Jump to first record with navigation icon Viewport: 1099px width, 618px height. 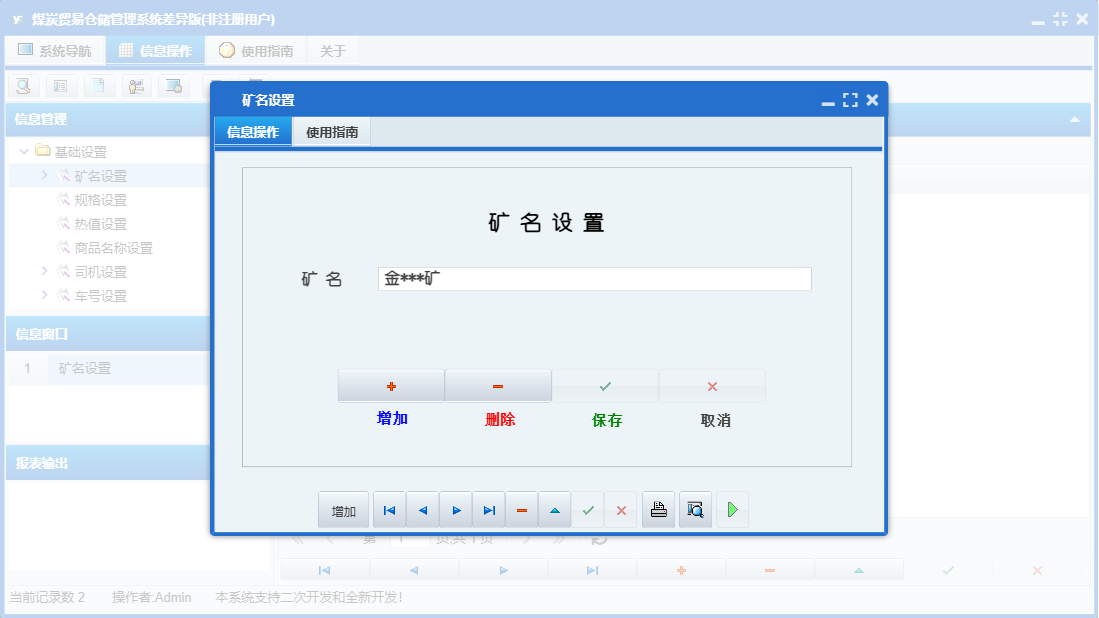click(x=389, y=509)
